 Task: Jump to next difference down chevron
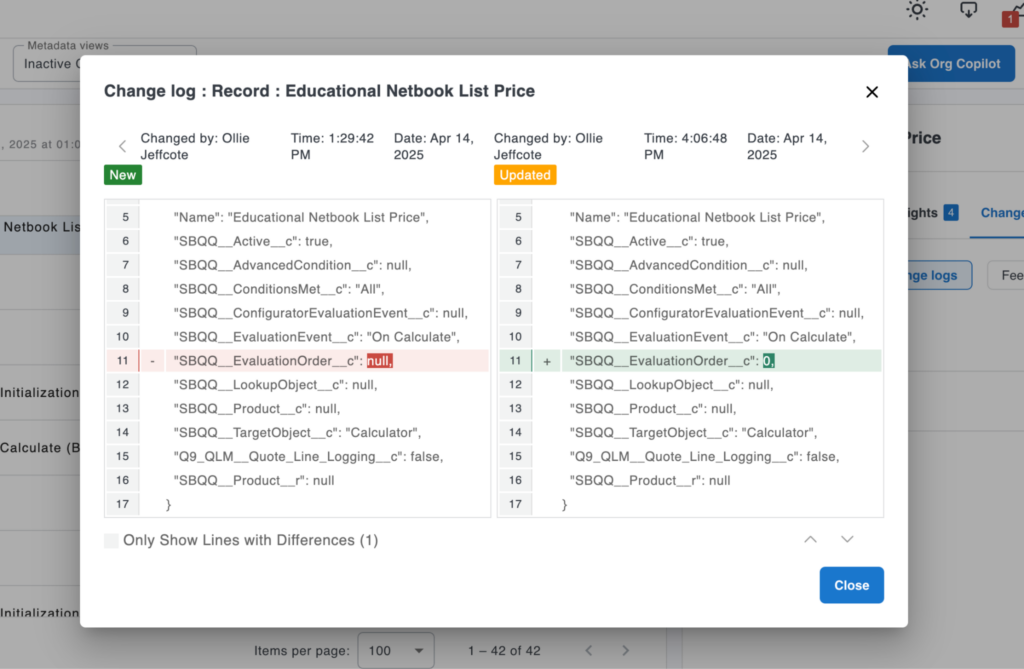coord(847,540)
